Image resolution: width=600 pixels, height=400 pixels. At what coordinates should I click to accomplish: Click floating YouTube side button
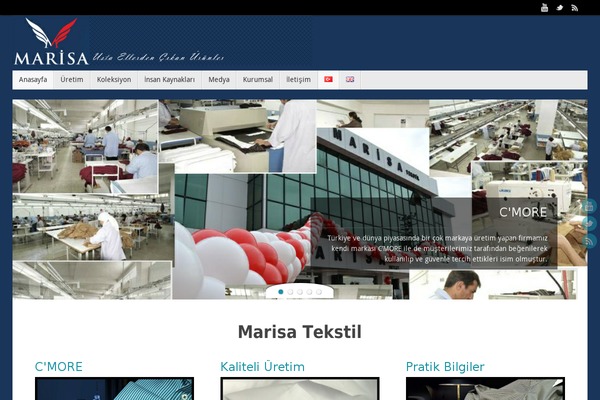click(589, 206)
